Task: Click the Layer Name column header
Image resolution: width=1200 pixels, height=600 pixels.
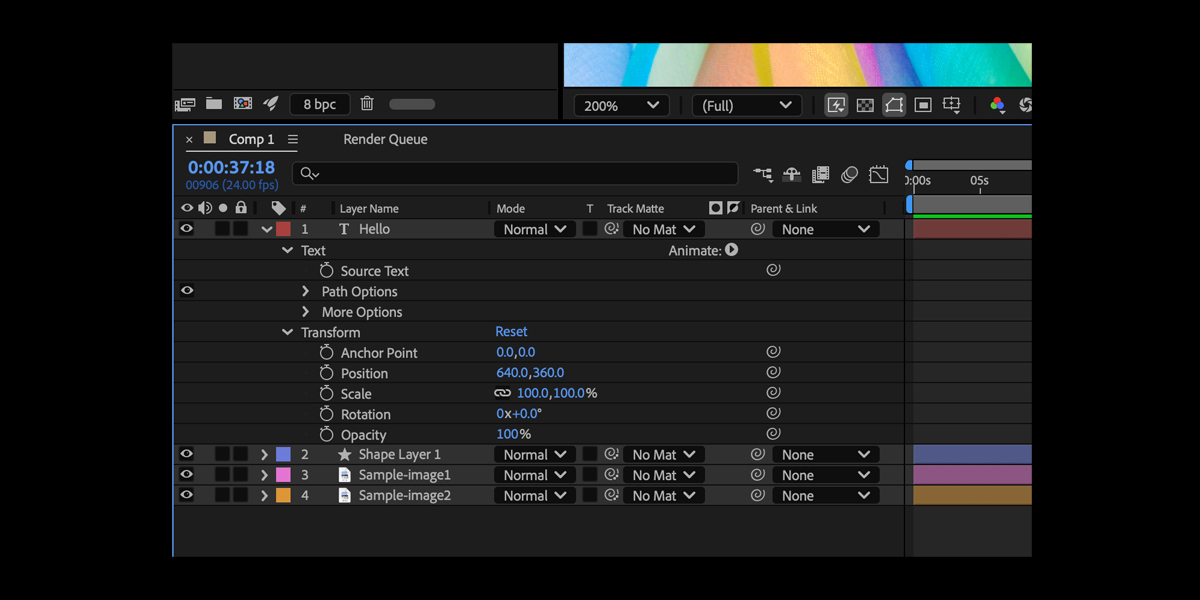Action: 369,208
